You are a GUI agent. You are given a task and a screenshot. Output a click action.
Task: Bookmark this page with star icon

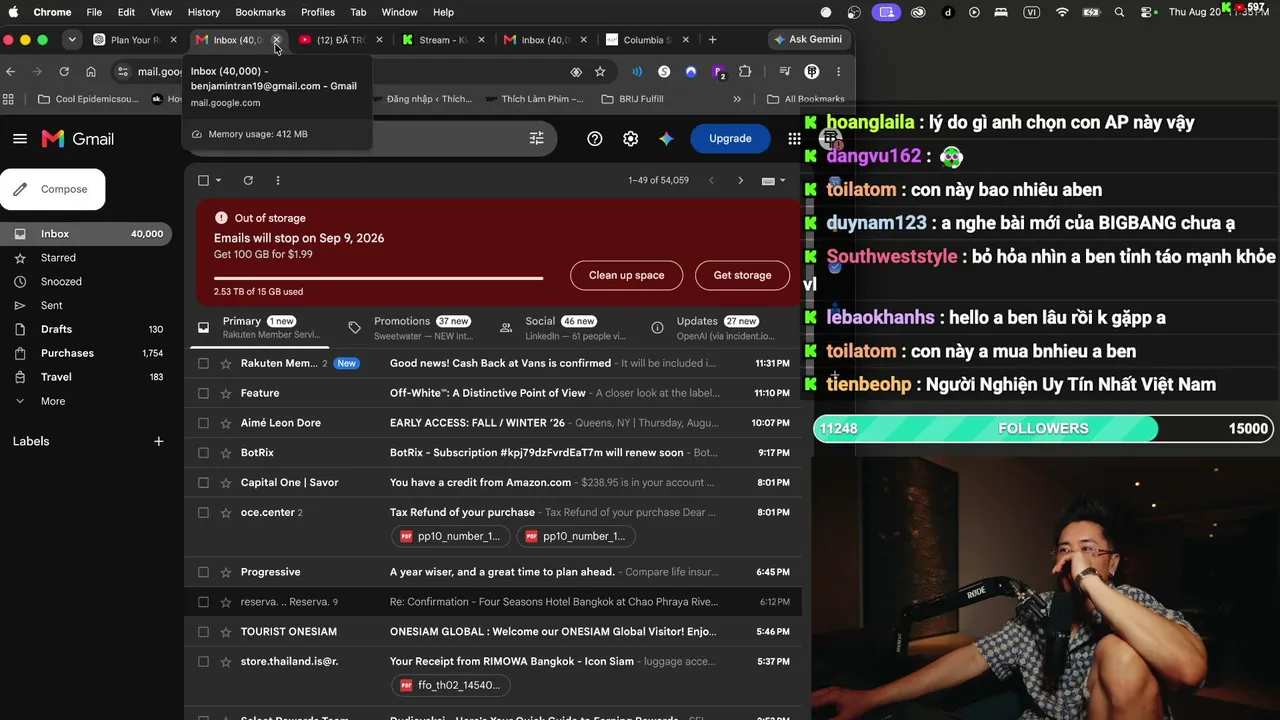(x=600, y=71)
